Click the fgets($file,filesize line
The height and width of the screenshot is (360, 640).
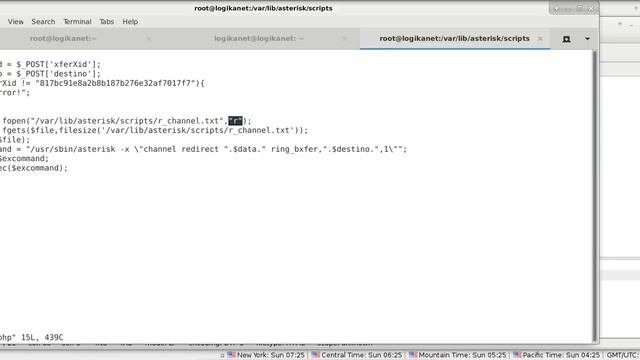pos(155,130)
